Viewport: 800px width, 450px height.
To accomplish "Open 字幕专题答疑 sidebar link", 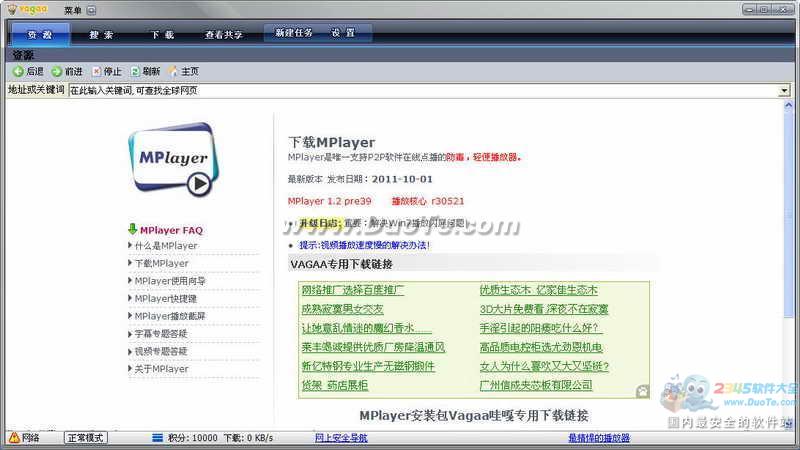I will 161,334.
